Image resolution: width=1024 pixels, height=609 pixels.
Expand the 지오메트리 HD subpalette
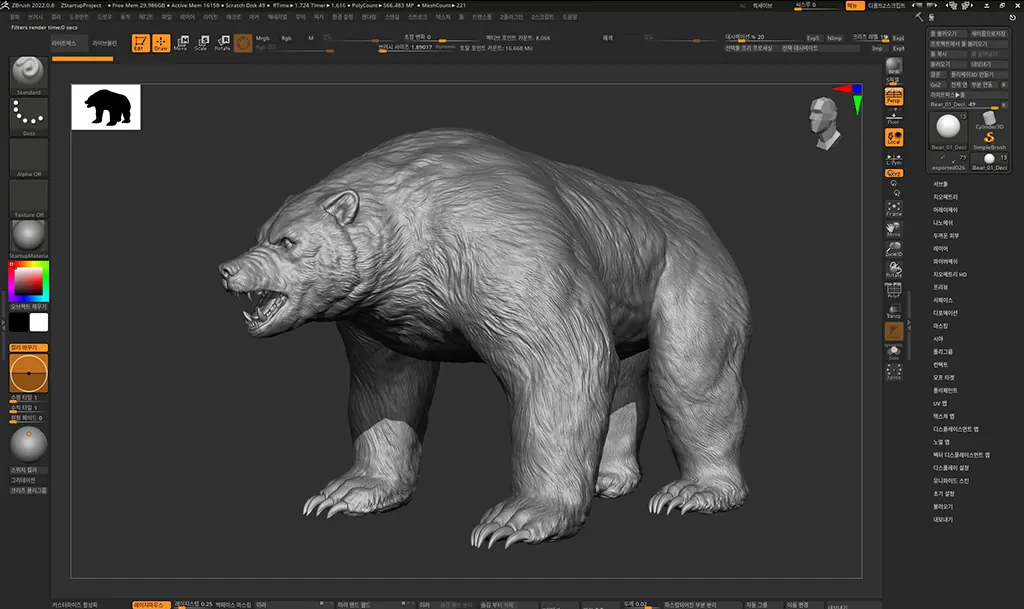click(x=950, y=275)
